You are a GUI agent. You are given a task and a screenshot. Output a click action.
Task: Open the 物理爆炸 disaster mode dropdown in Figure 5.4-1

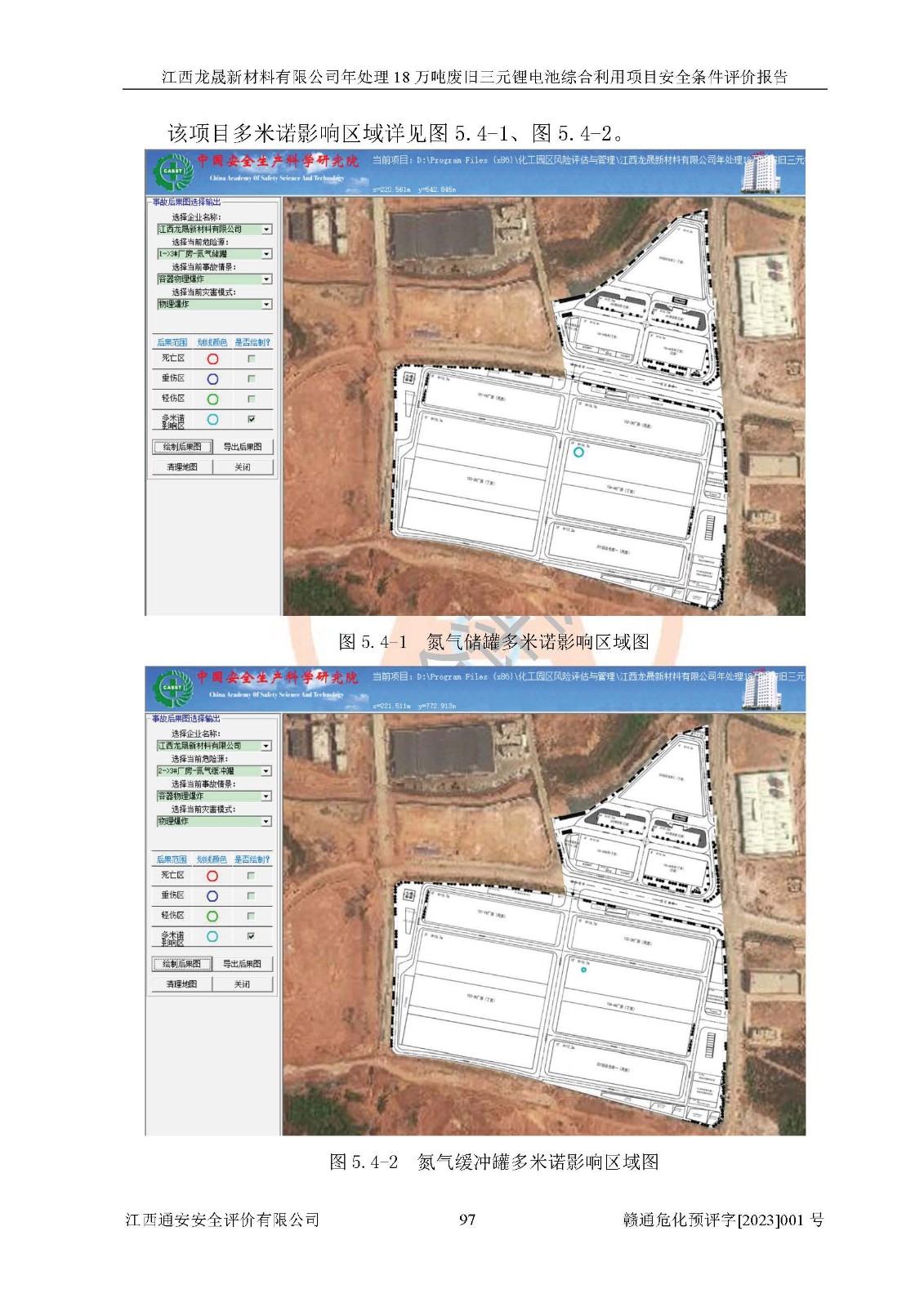click(266, 305)
